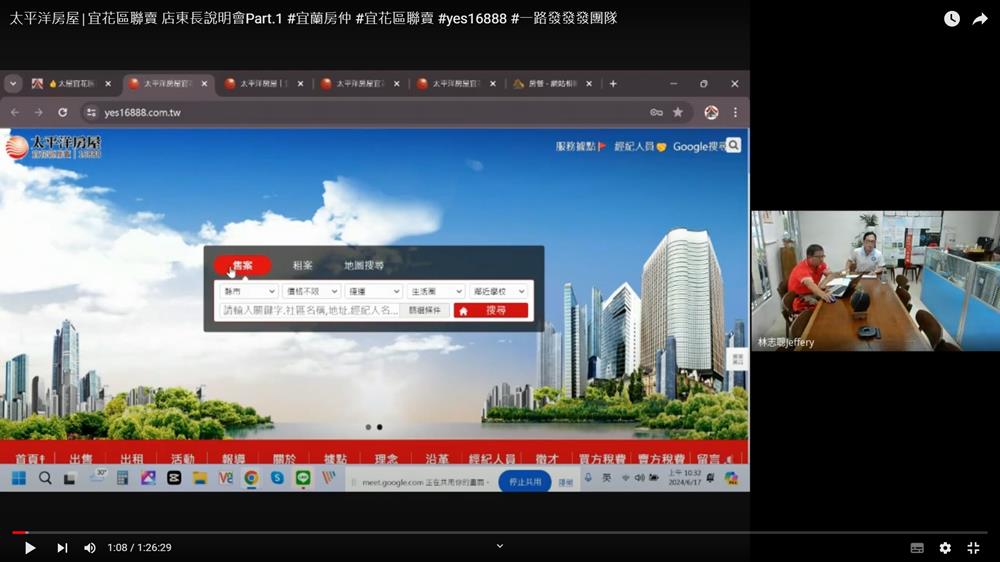Toggle subtitles on the video
1000x562 pixels.
(917, 548)
